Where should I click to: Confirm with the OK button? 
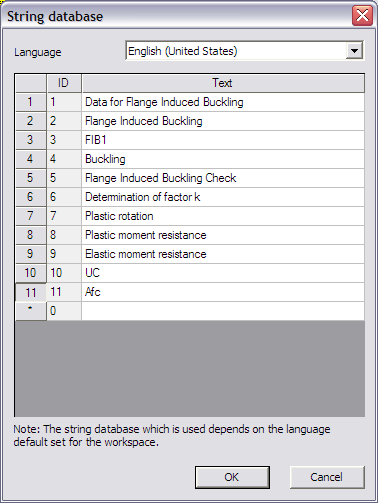pos(232,477)
